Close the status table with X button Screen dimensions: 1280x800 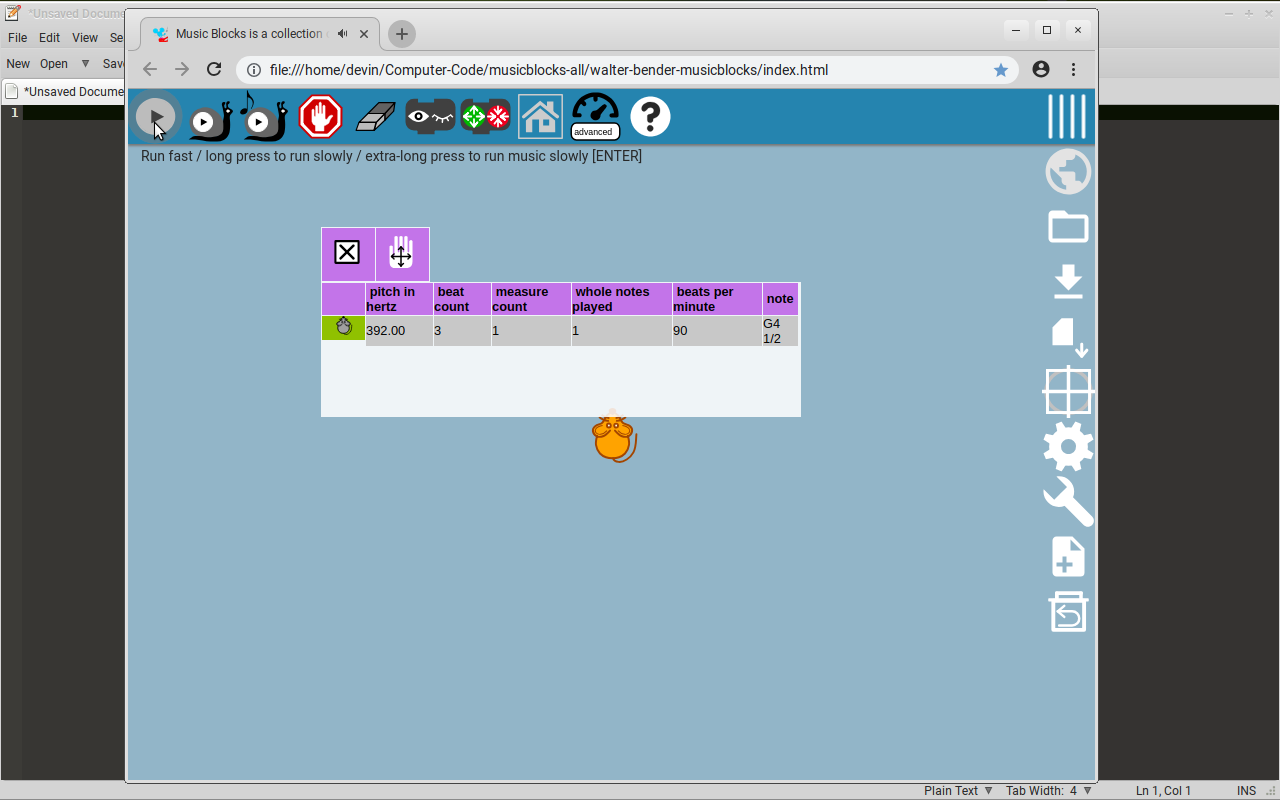tap(347, 253)
